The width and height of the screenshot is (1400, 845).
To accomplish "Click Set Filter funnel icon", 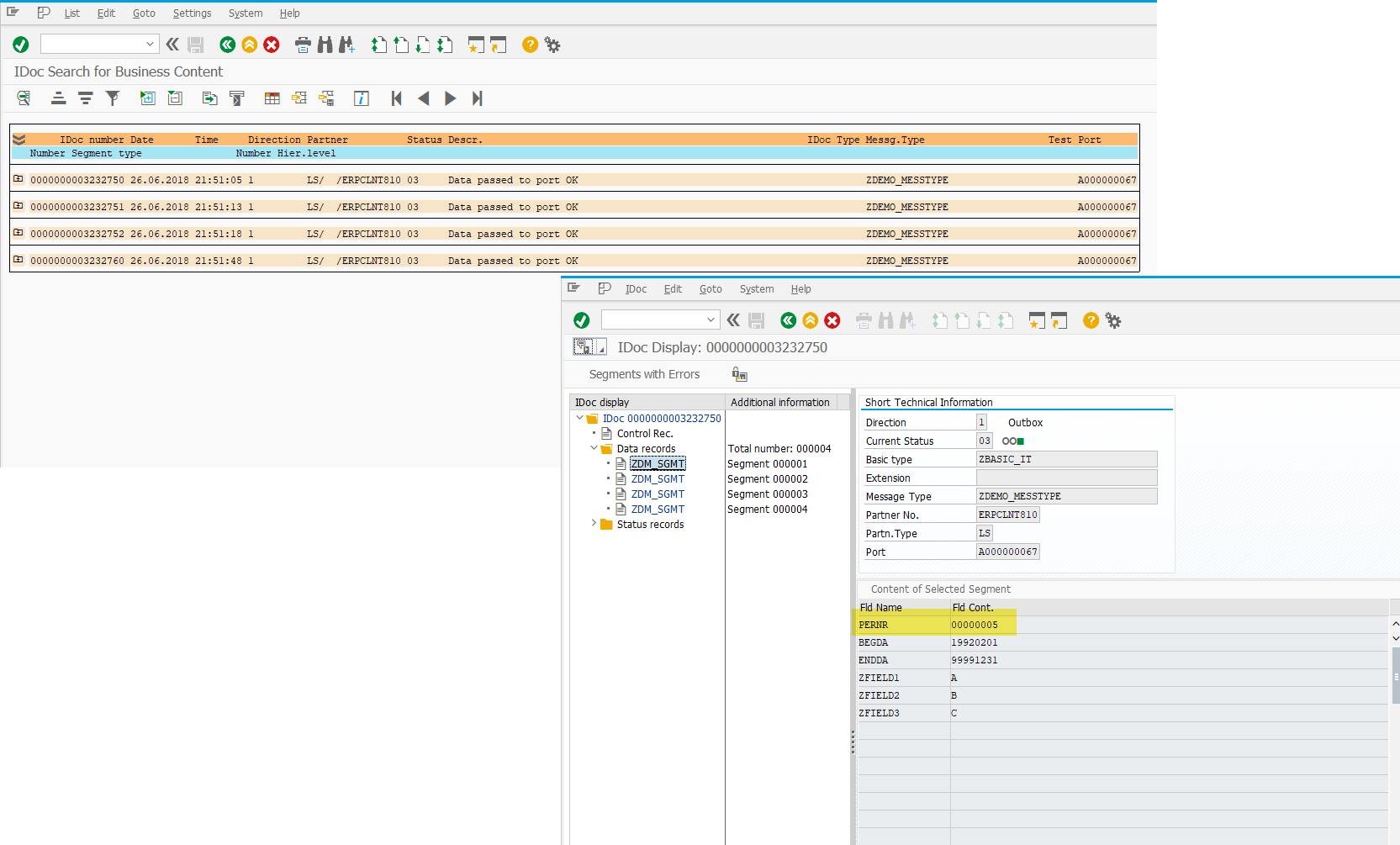I will 112,98.
